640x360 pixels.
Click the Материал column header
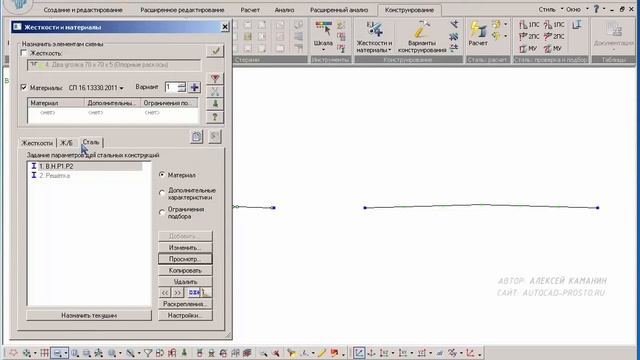(x=56, y=103)
